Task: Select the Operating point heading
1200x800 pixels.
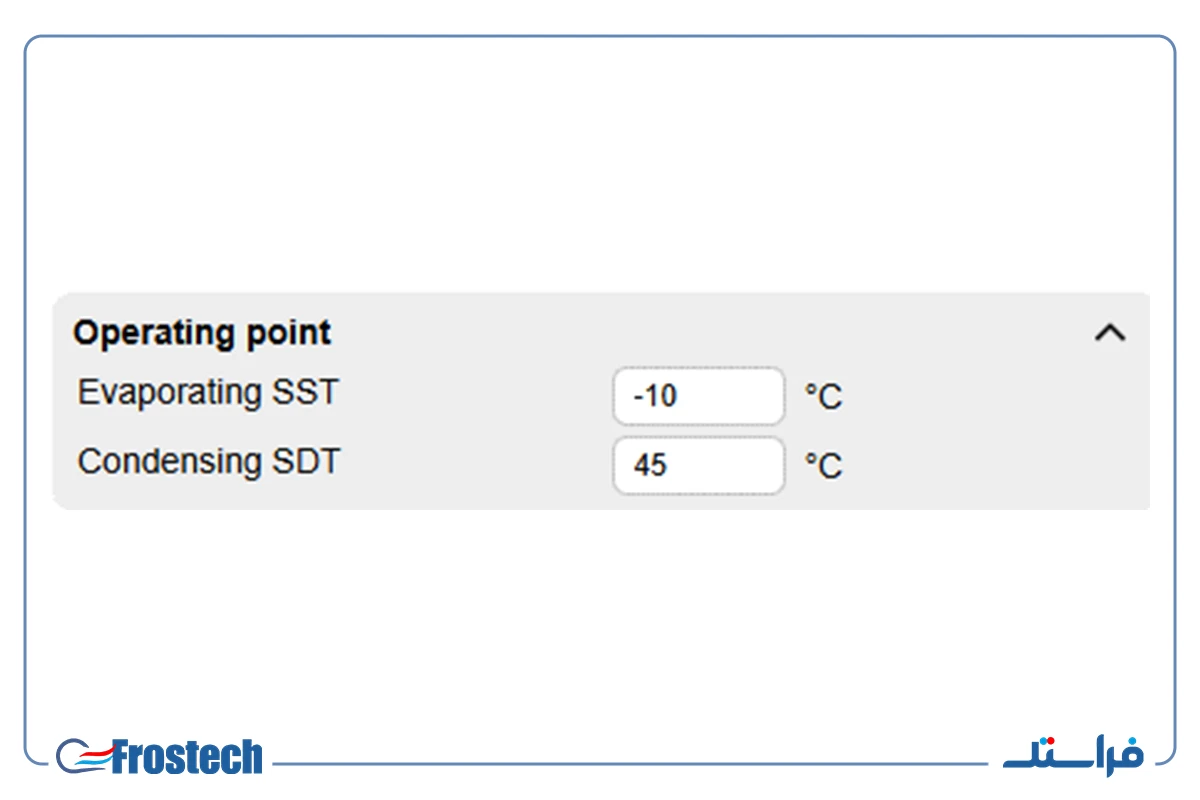Action: [x=202, y=332]
